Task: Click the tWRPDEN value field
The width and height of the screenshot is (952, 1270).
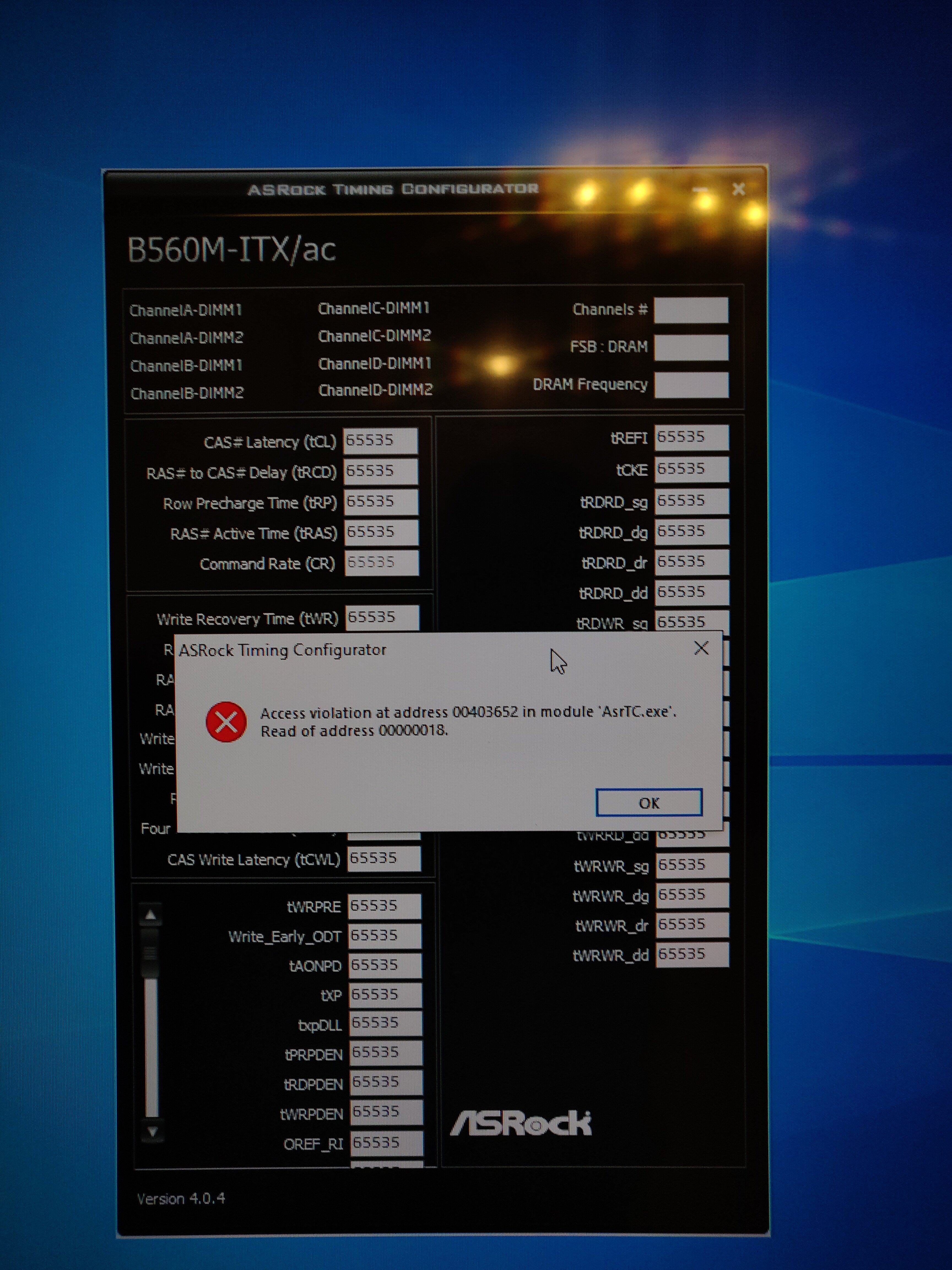Action: (387, 1112)
